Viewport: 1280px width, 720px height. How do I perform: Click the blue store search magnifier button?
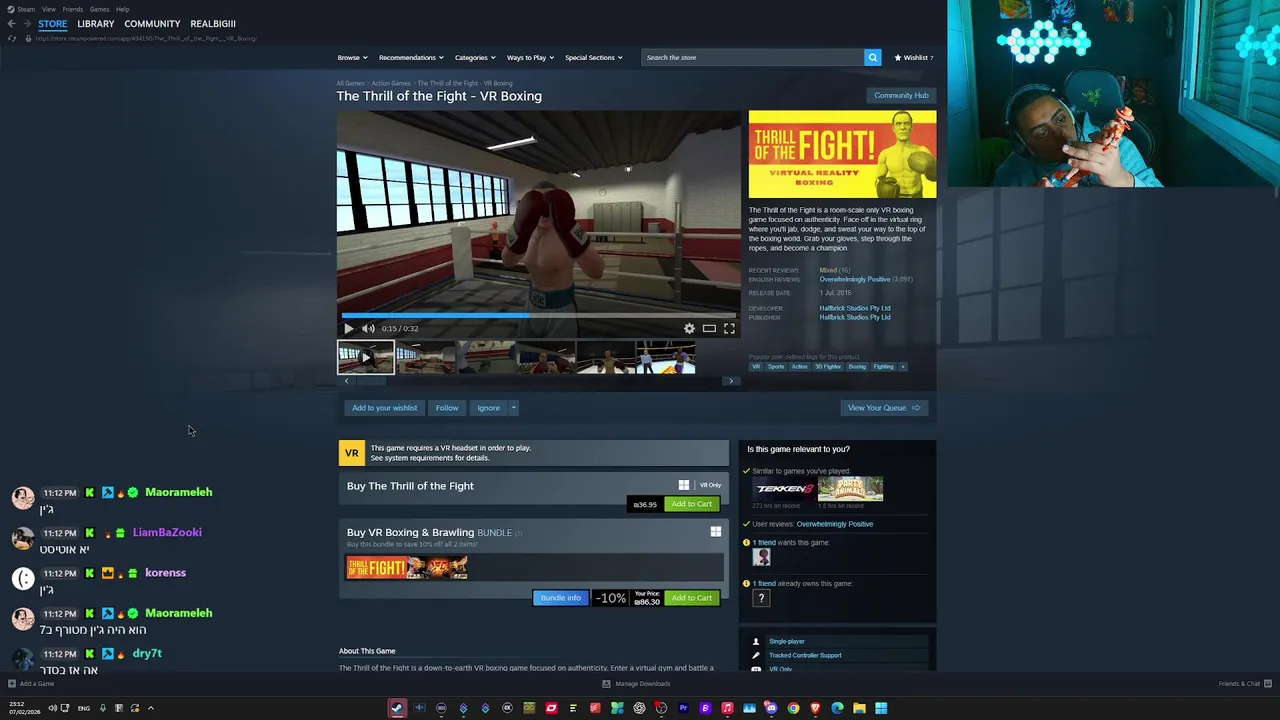point(872,57)
